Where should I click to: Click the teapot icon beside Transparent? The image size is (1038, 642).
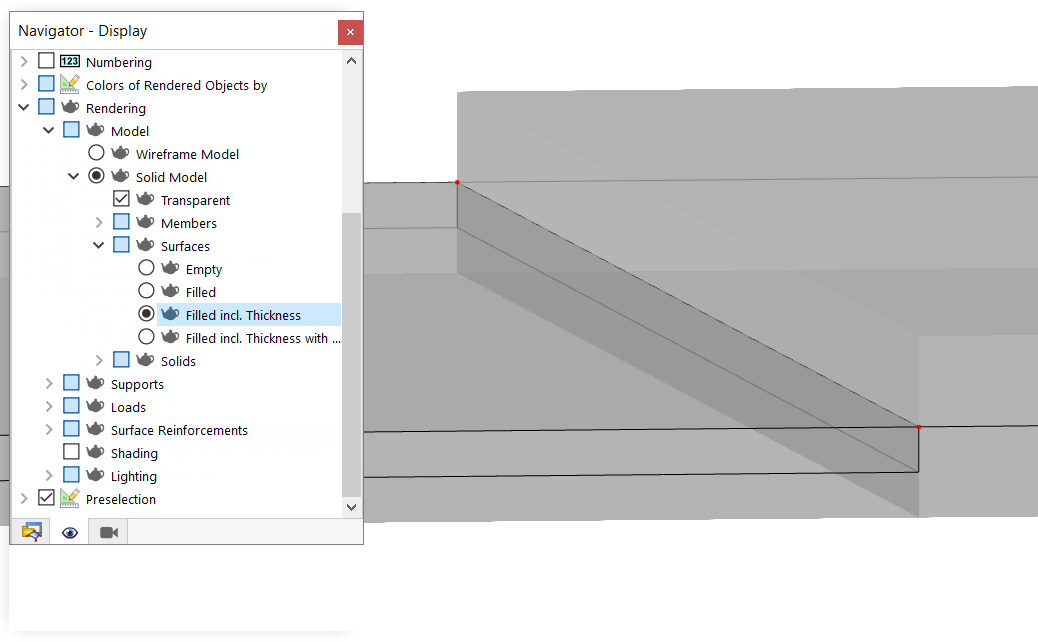click(145, 199)
